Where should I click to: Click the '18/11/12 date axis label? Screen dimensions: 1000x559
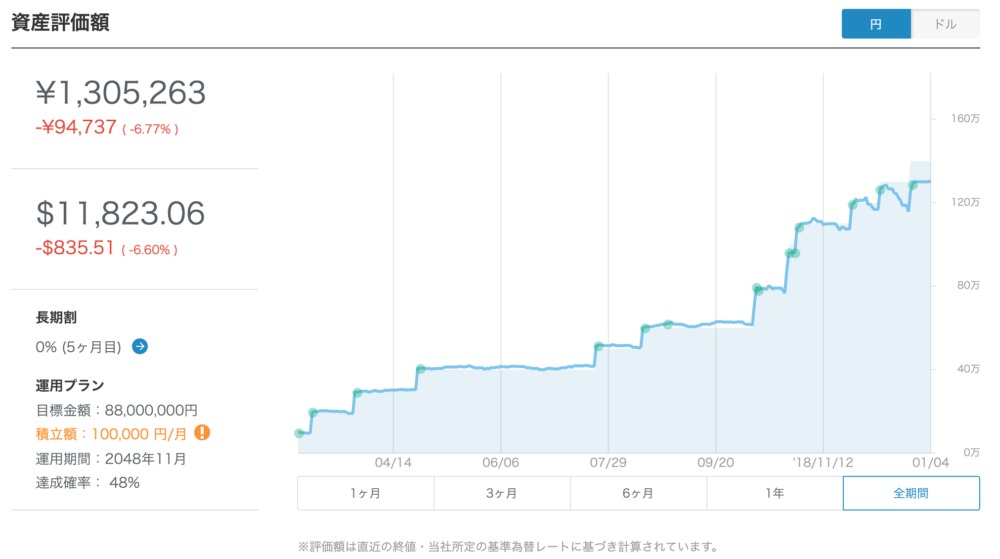tap(823, 463)
